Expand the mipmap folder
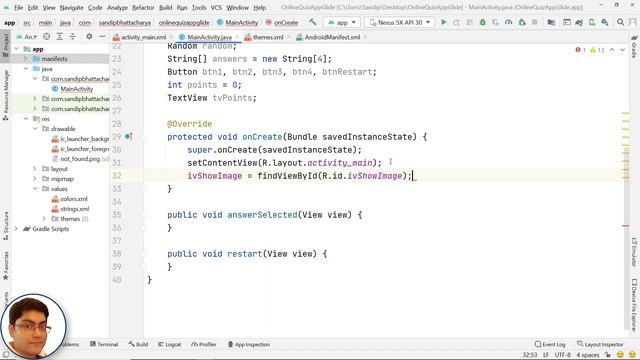 (35, 179)
